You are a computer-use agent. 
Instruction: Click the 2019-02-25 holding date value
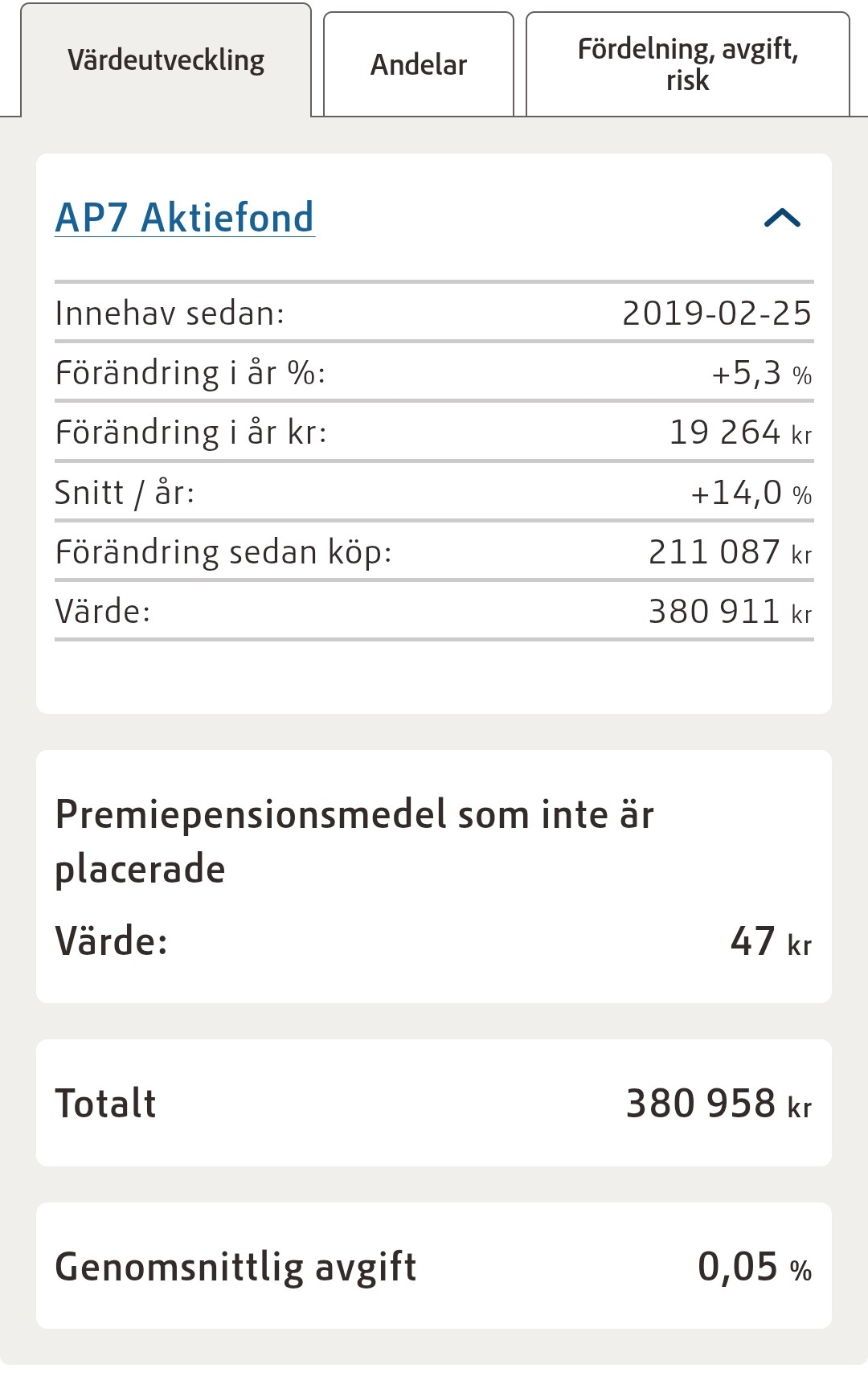click(717, 313)
